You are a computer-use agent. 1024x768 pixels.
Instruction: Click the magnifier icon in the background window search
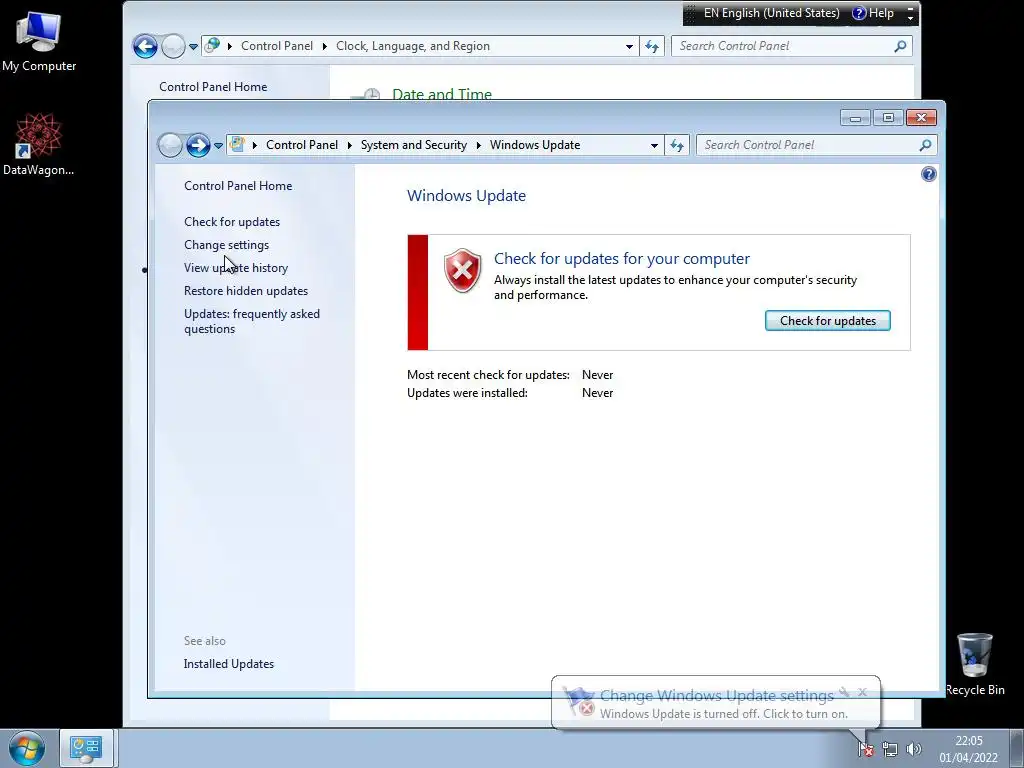coord(900,46)
